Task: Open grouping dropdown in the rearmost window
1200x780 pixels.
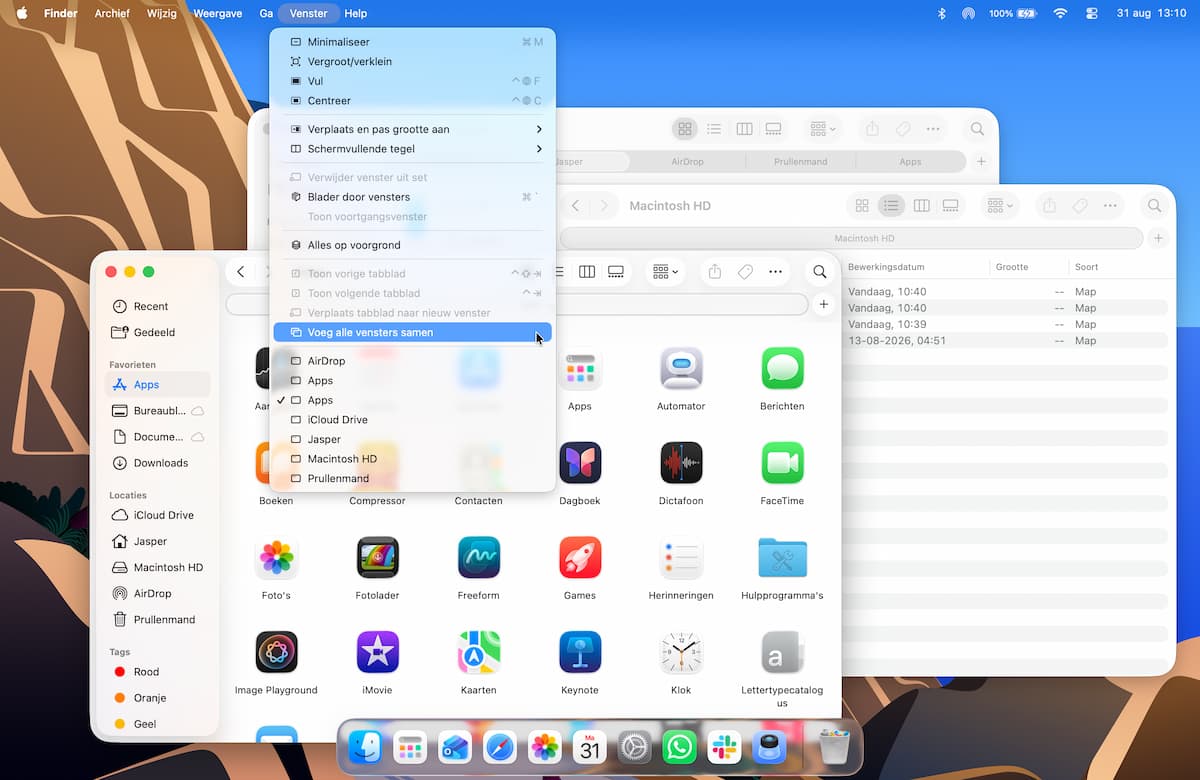Action: click(x=824, y=129)
